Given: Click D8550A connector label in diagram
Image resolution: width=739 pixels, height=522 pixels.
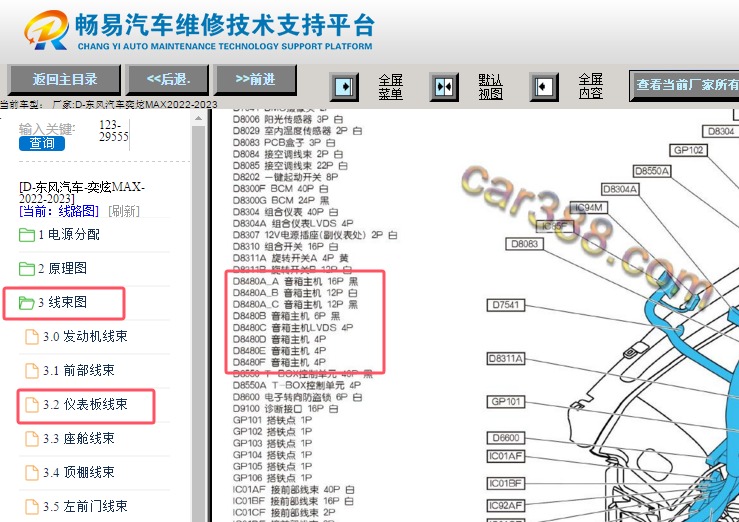Looking at the screenshot, I should 652,171.
